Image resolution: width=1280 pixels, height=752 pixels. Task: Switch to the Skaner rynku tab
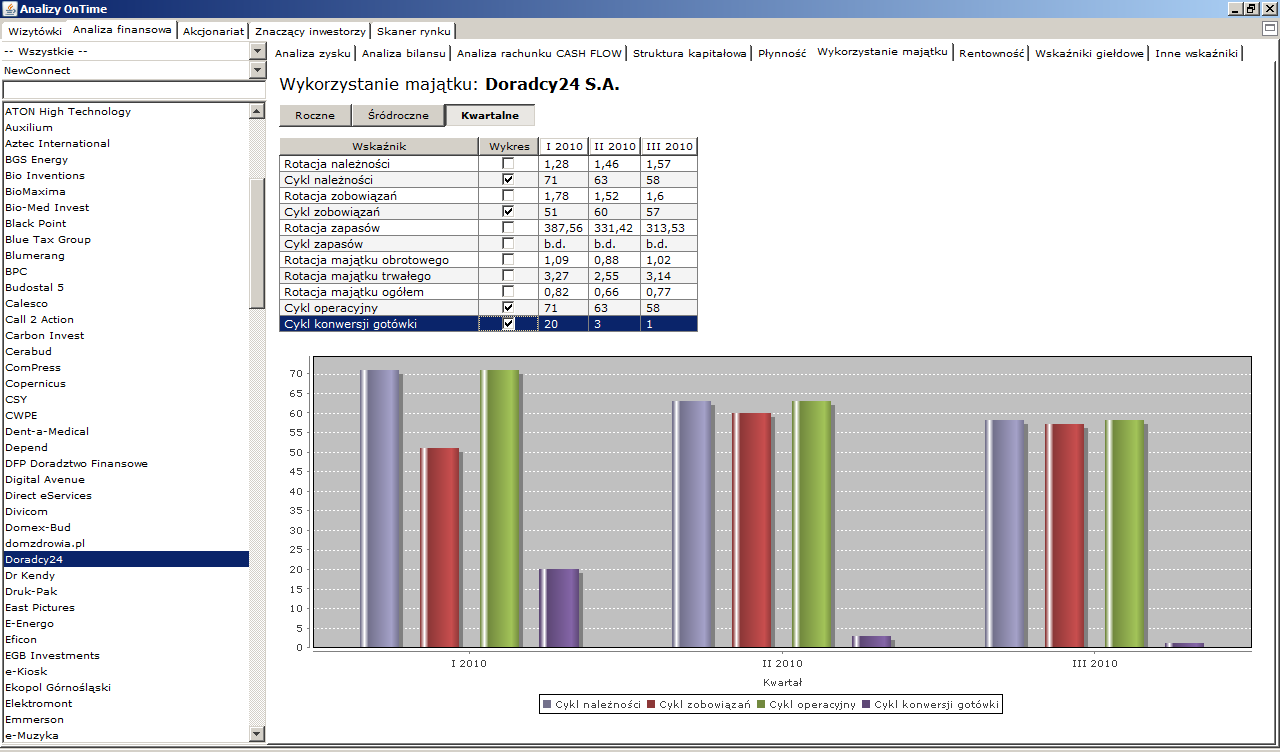click(x=414, y=31)
